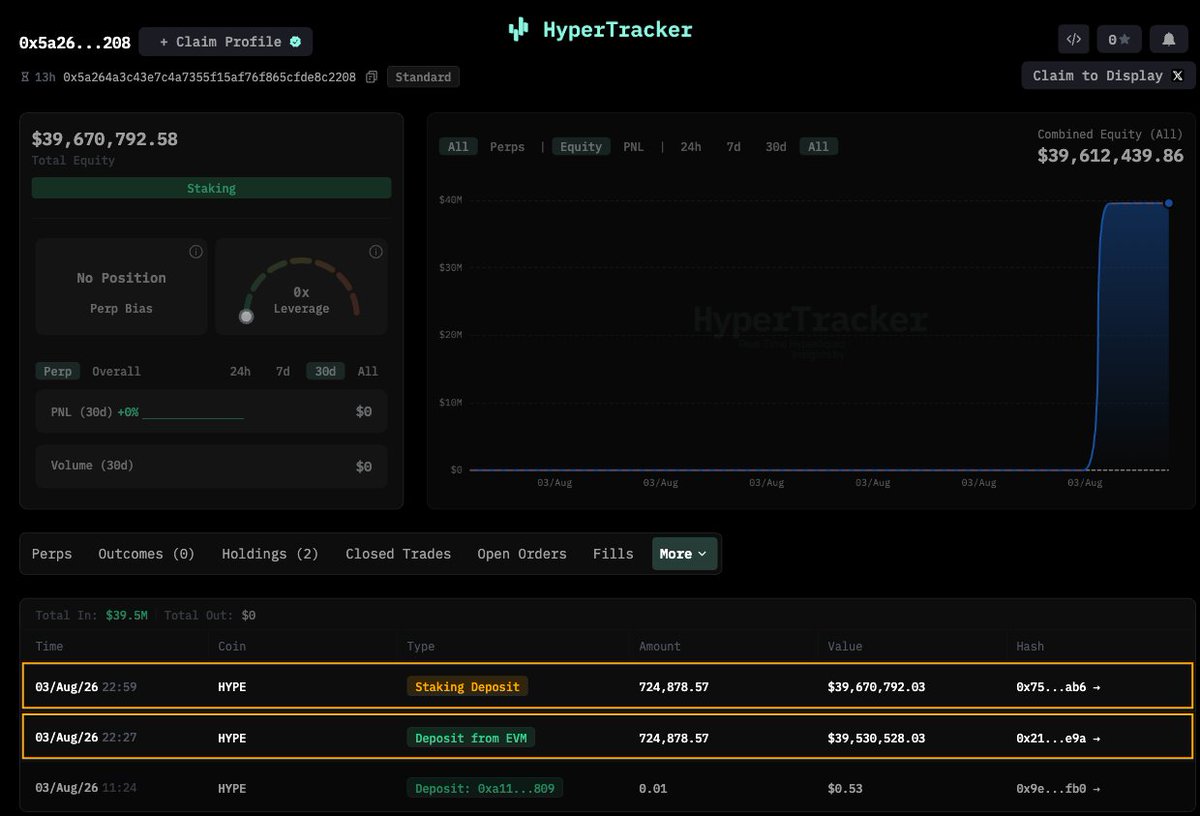
Task: Select the chart's All timeframe
Action: [818, 146]
